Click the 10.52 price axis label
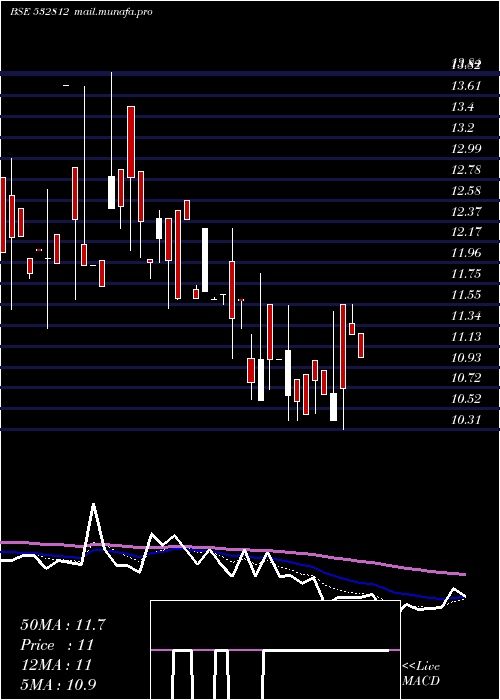This screenshot has height=700, width=500. point(466,399)
